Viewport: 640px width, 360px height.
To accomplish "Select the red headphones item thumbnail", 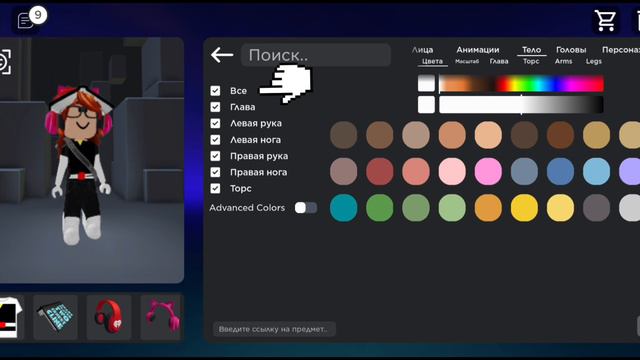I will 109,318.
